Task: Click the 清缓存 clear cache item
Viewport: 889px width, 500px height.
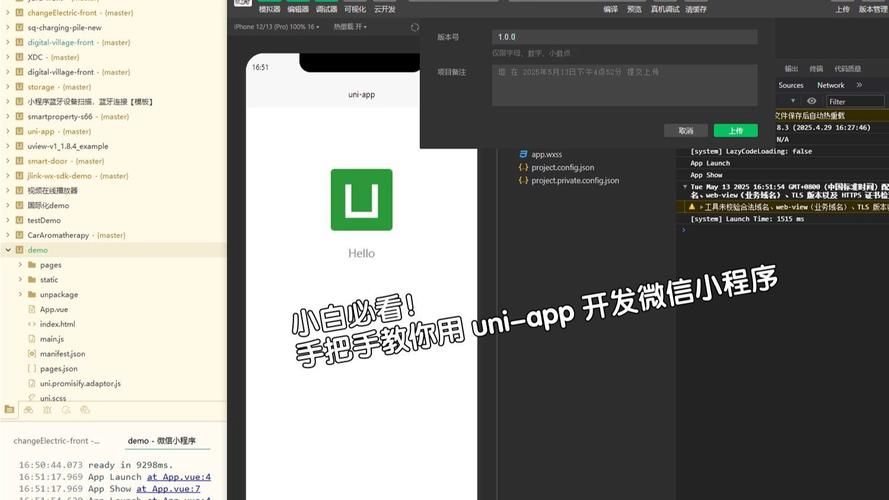Action: [696, 9]
